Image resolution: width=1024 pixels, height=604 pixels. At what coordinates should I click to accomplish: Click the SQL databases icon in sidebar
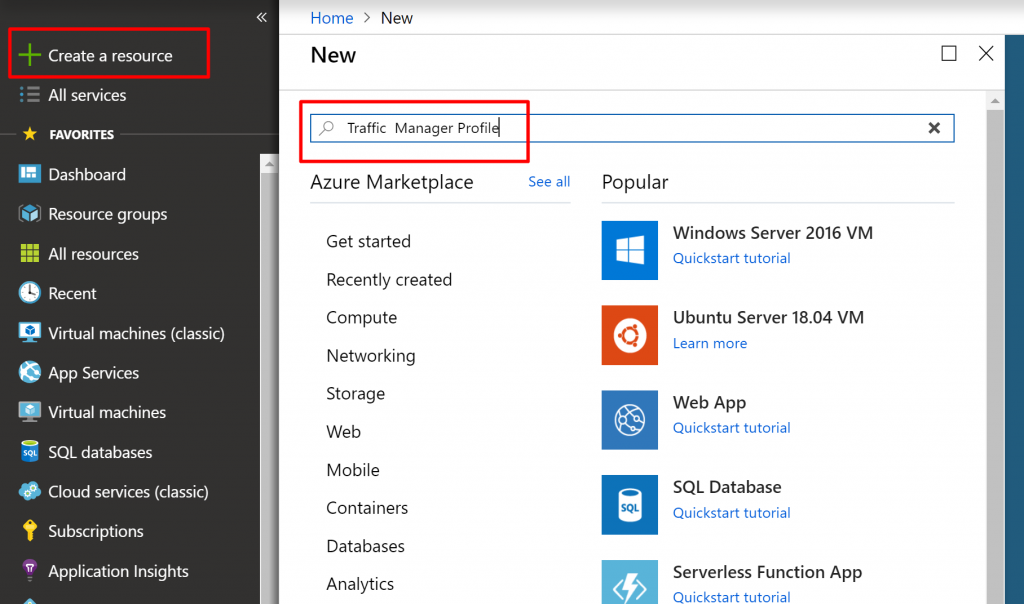[29, 451]
